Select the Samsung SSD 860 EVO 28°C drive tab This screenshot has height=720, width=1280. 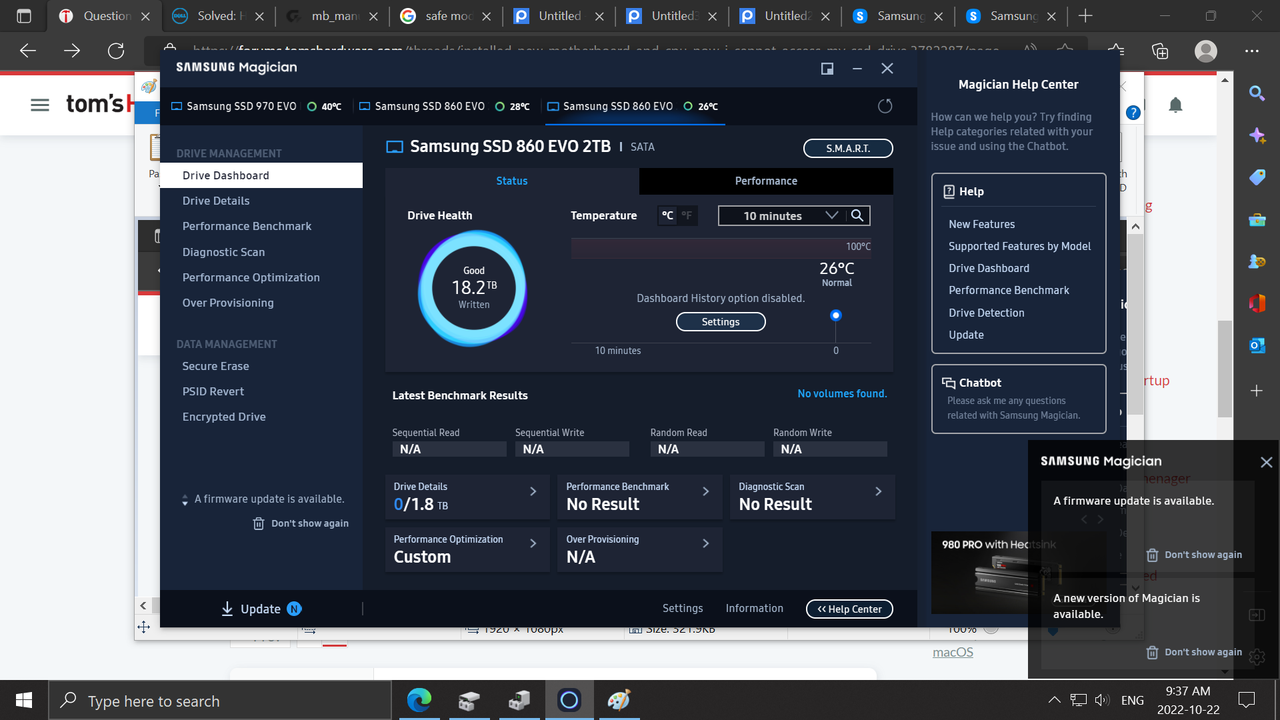tap(445, 106)
